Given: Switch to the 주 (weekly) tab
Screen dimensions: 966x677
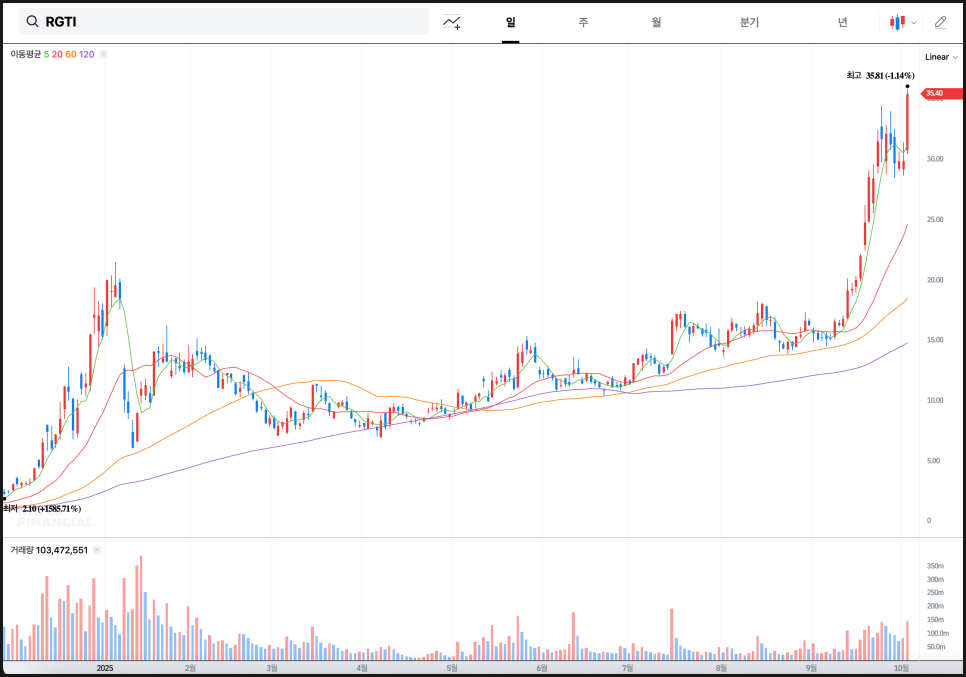Looking at the screenshot, I should (583, 22).
